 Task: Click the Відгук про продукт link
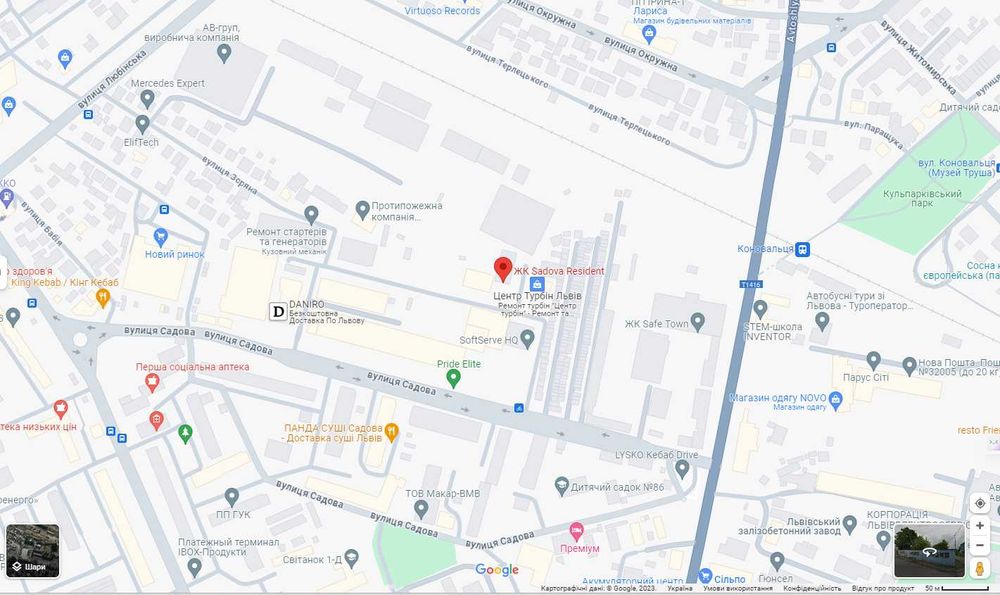pos(883,588)
